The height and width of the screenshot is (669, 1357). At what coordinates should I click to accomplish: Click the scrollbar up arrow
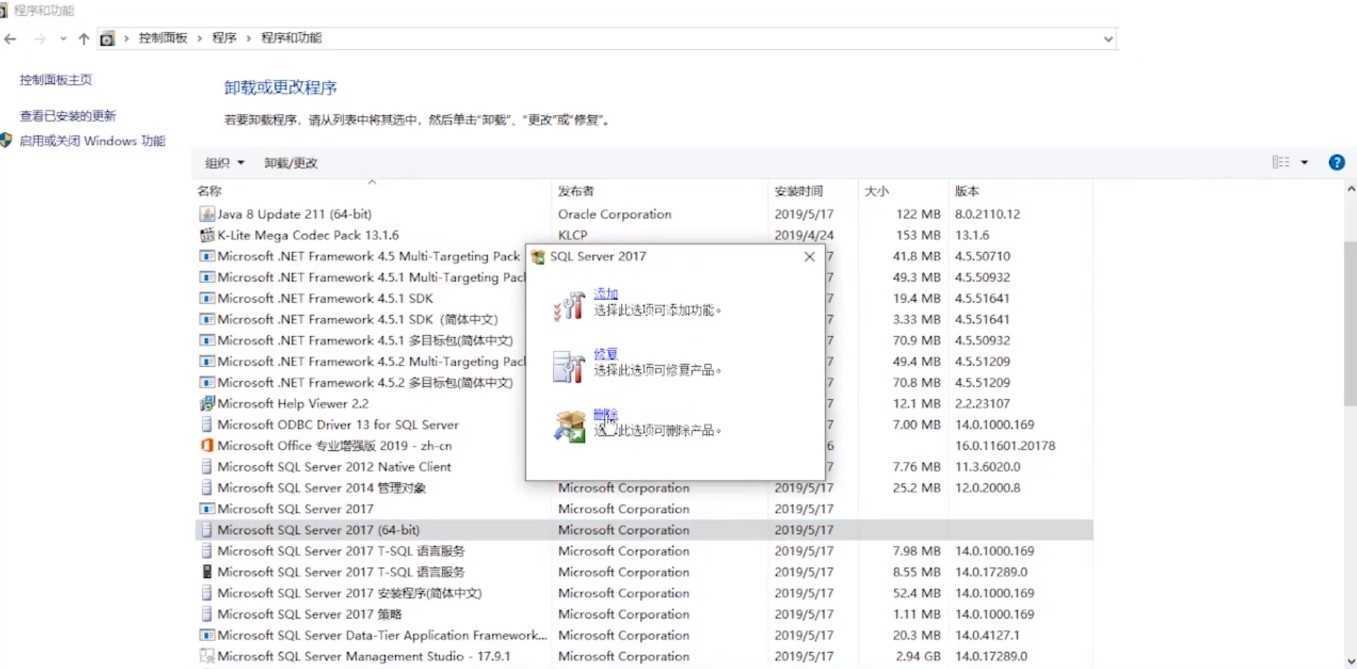click(x=1350, y=189)
